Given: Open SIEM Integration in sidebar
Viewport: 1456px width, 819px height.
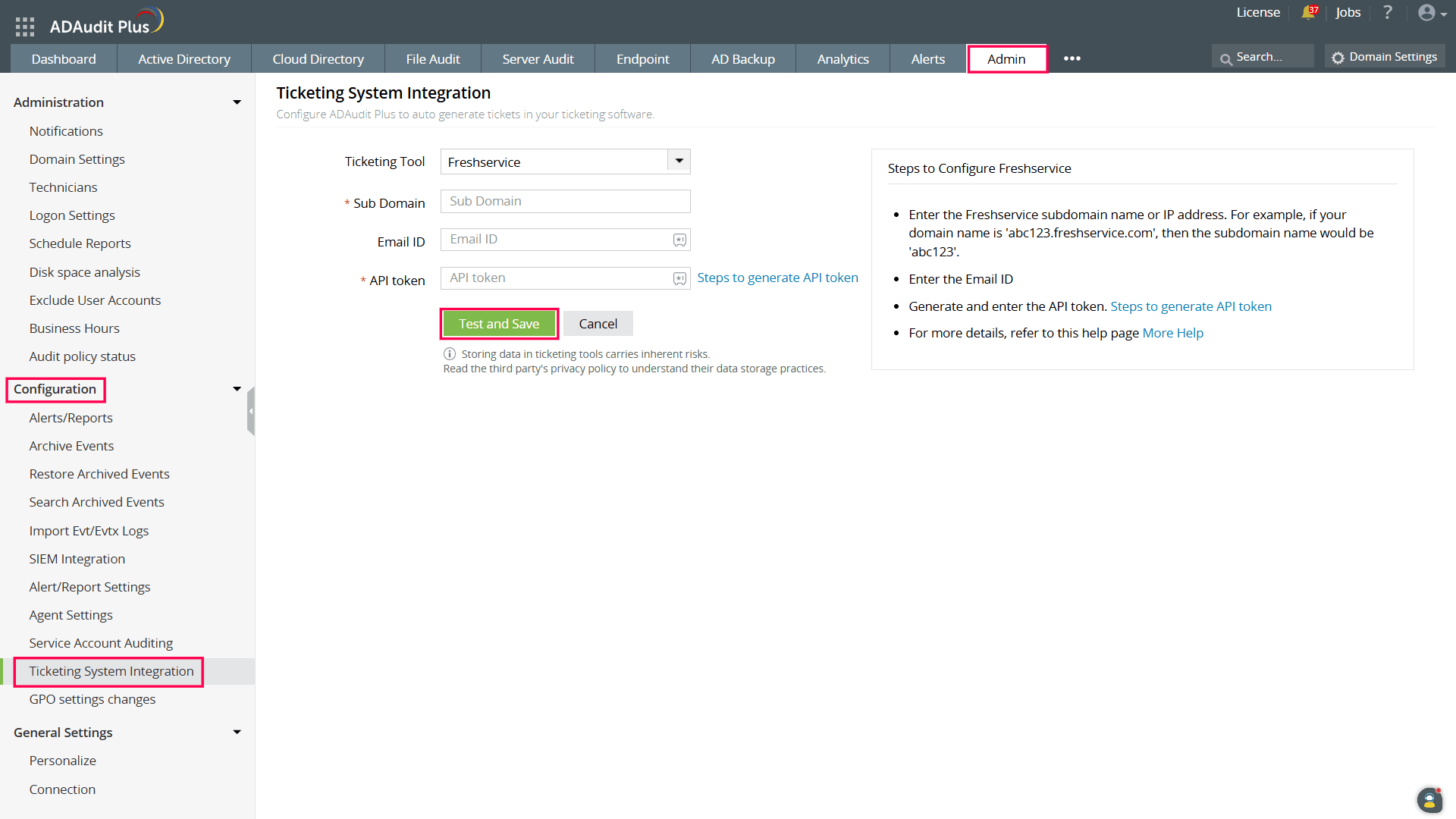Looking at the screenshot, I should click(x=77, y=559).
